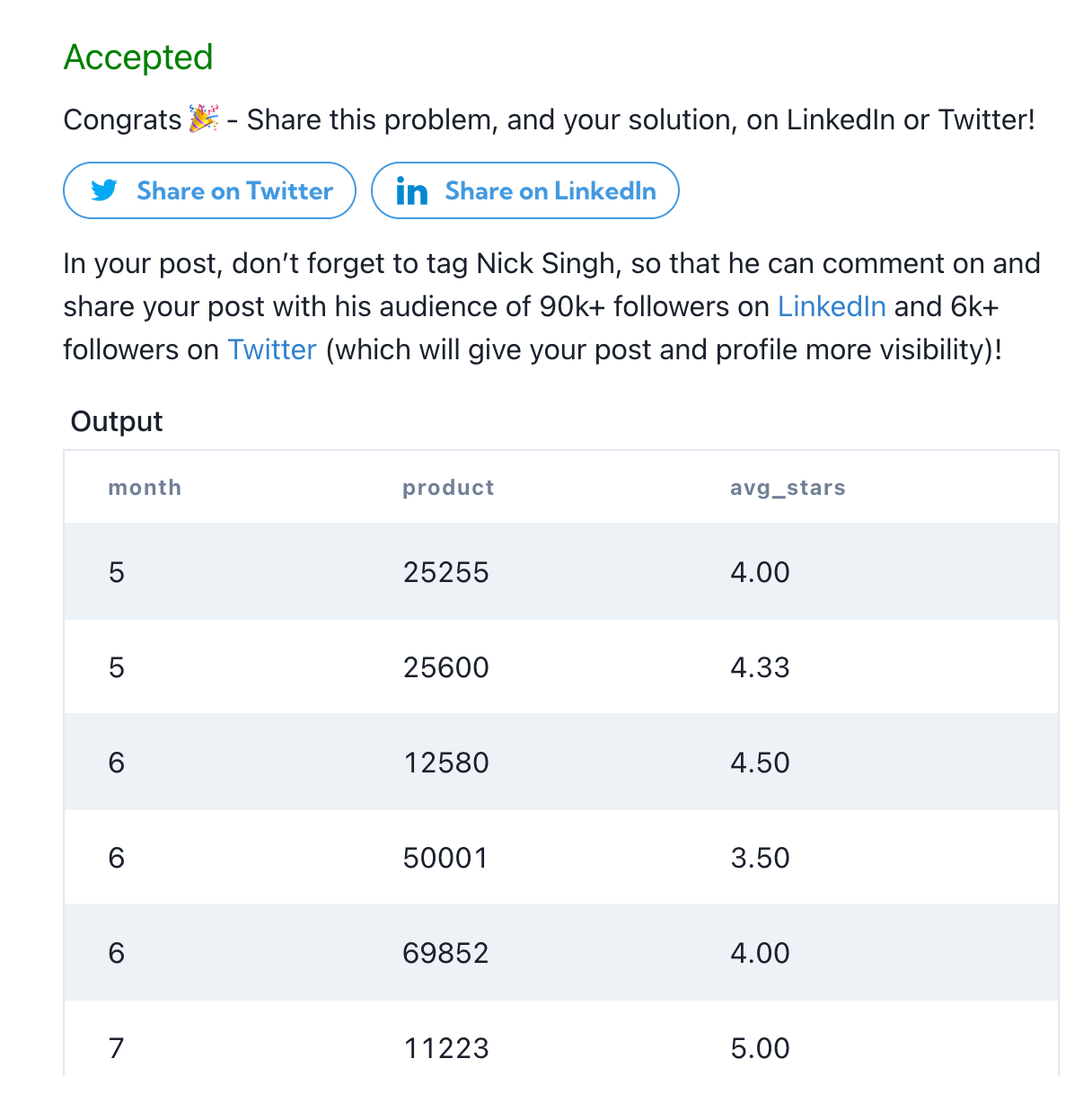Screen dimensions: 1092x1094
Task: Click the 'avg_stars' column header
Action: (788, 488)
